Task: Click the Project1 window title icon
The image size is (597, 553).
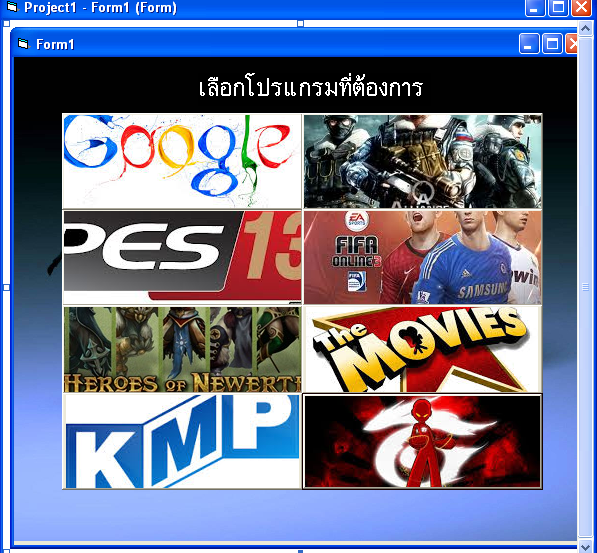Action: [12, 6]
